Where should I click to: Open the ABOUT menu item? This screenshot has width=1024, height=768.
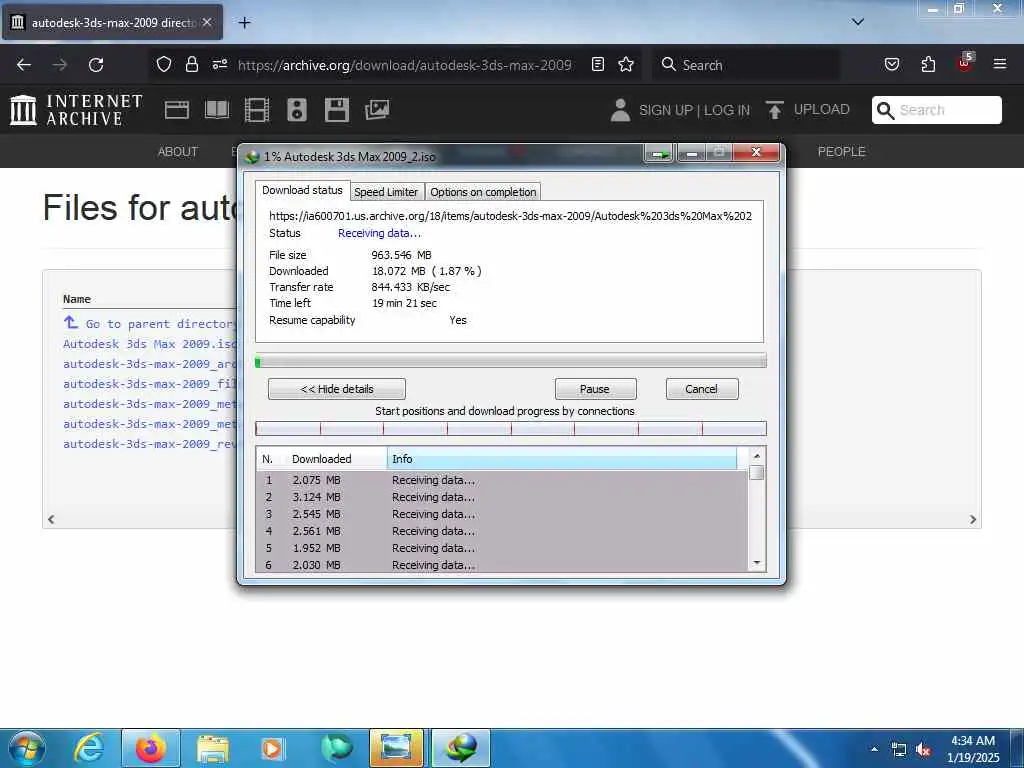(178, 152)
